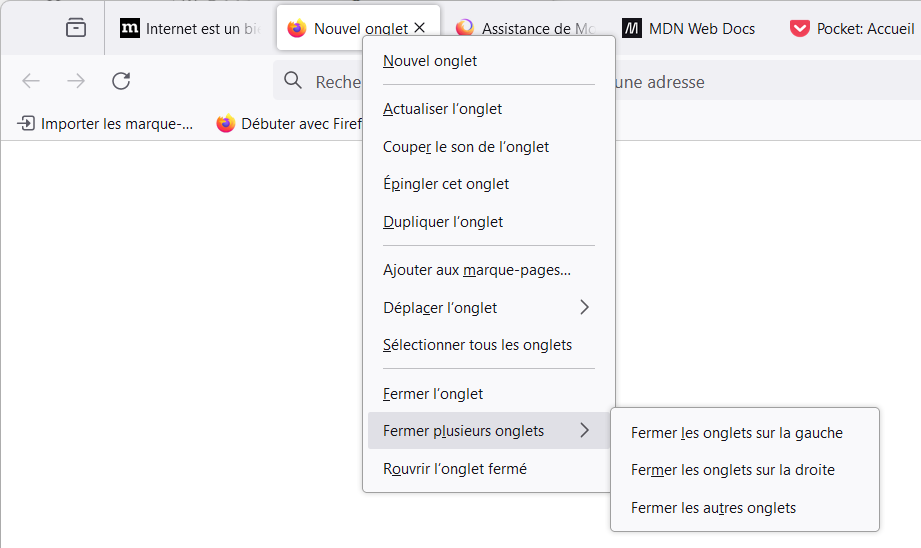Click the import icon beside Importer les marque-pages
The image size is (921, 548).
(26, 123)
